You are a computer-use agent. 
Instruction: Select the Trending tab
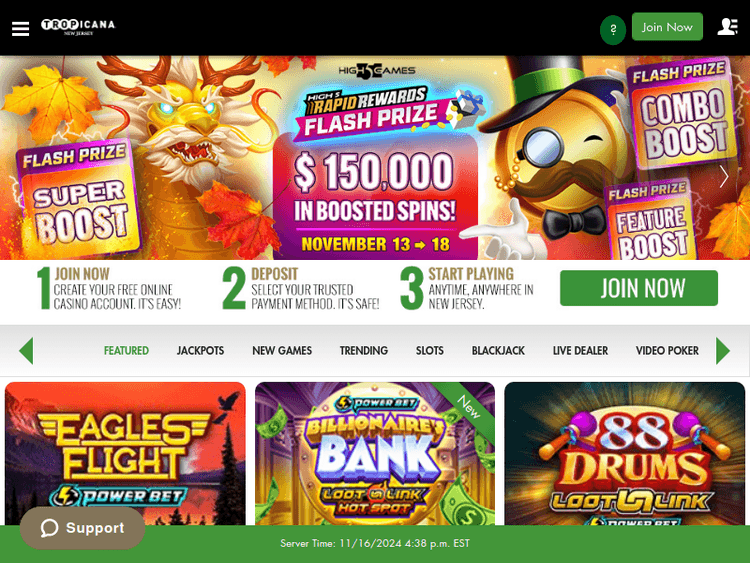[x=364, y=351]
